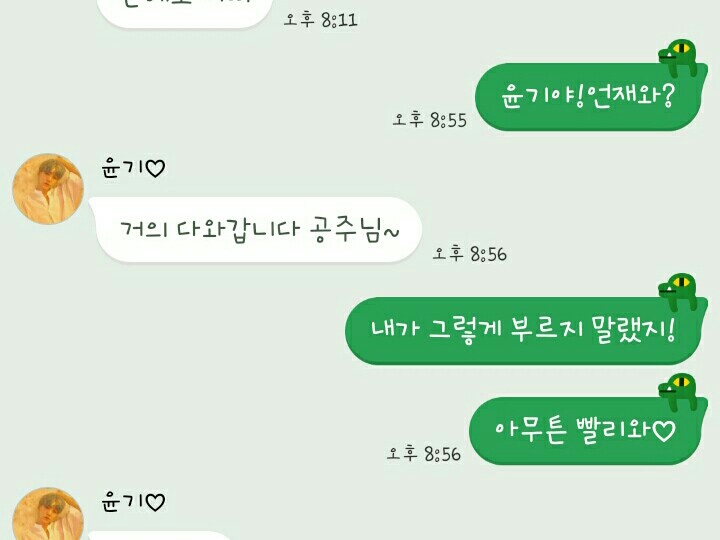The image size is (720, 540).
Task: Tap the 오후 8:55 timestamp
Action: coord(429,120)
